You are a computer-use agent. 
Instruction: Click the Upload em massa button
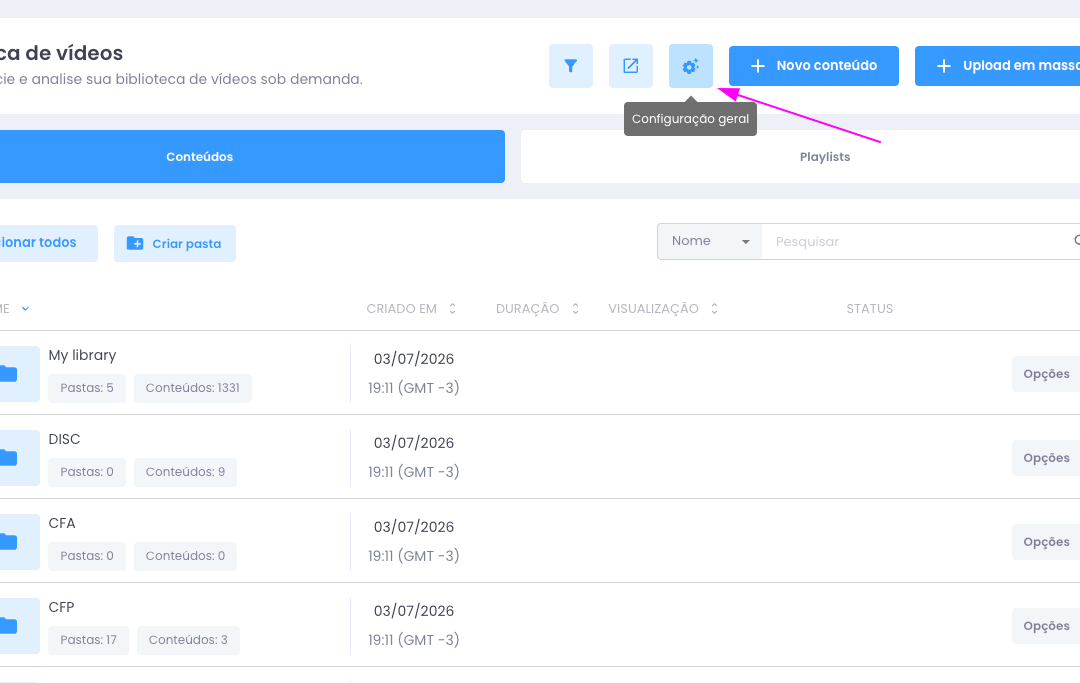click(997, 66)
